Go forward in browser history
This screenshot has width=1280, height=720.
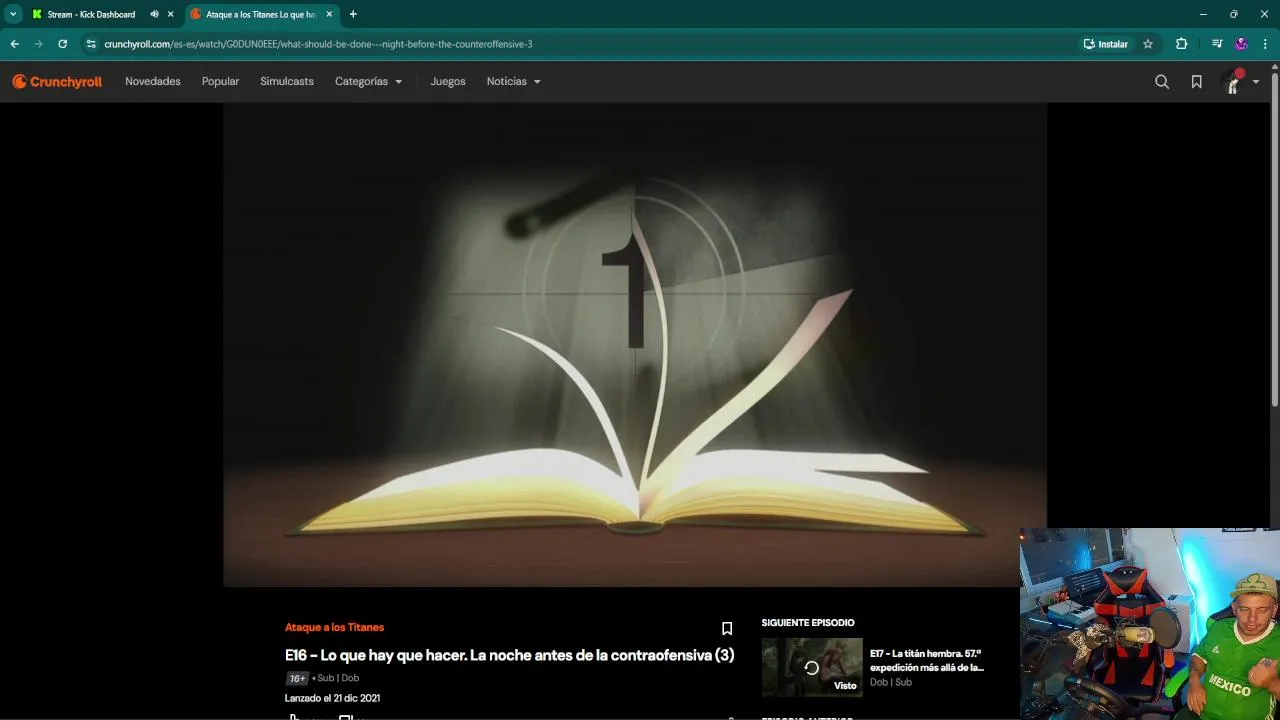pos(38,44)
